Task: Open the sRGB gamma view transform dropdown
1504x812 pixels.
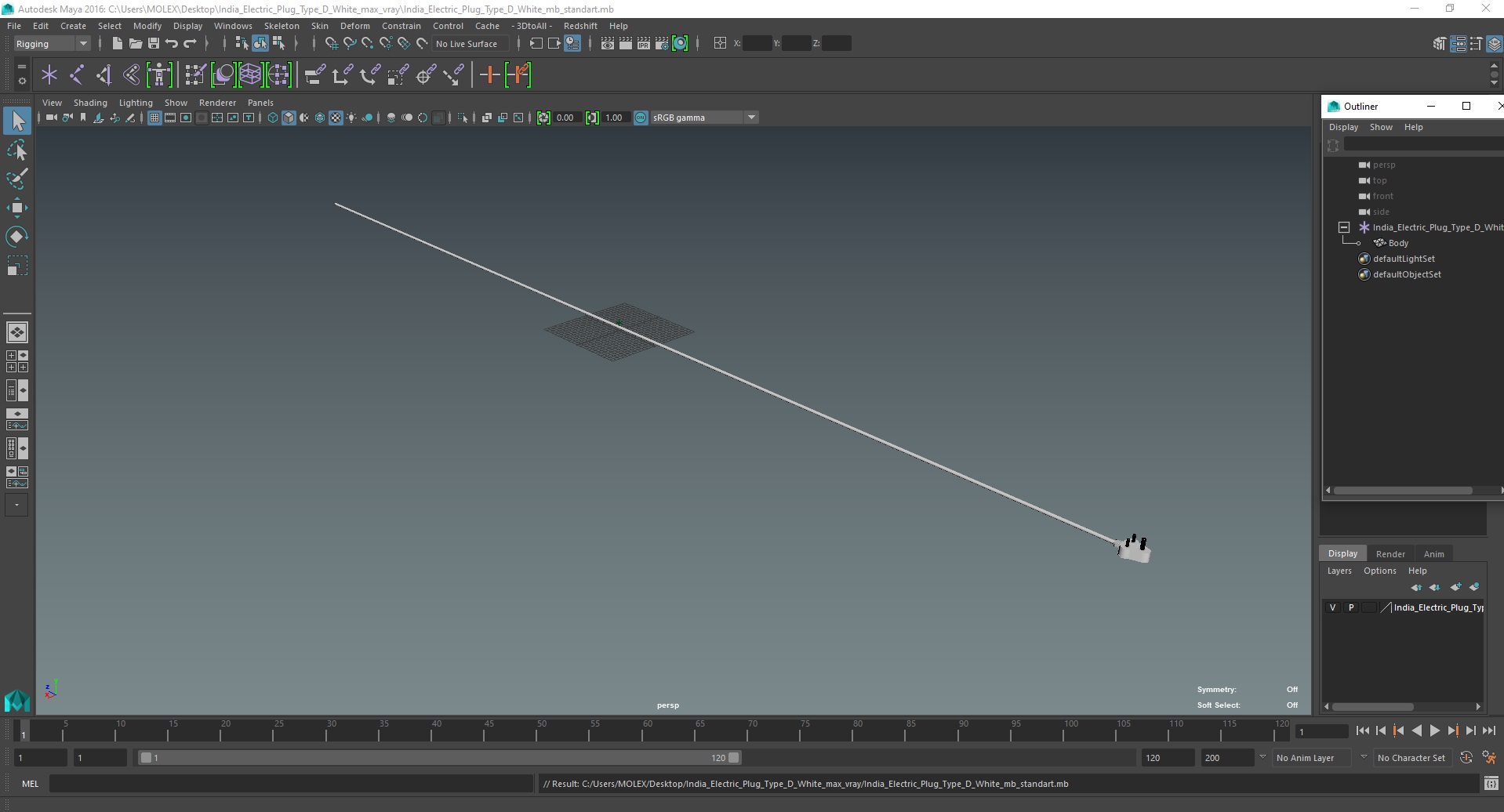Action: (x=704, y=118)
